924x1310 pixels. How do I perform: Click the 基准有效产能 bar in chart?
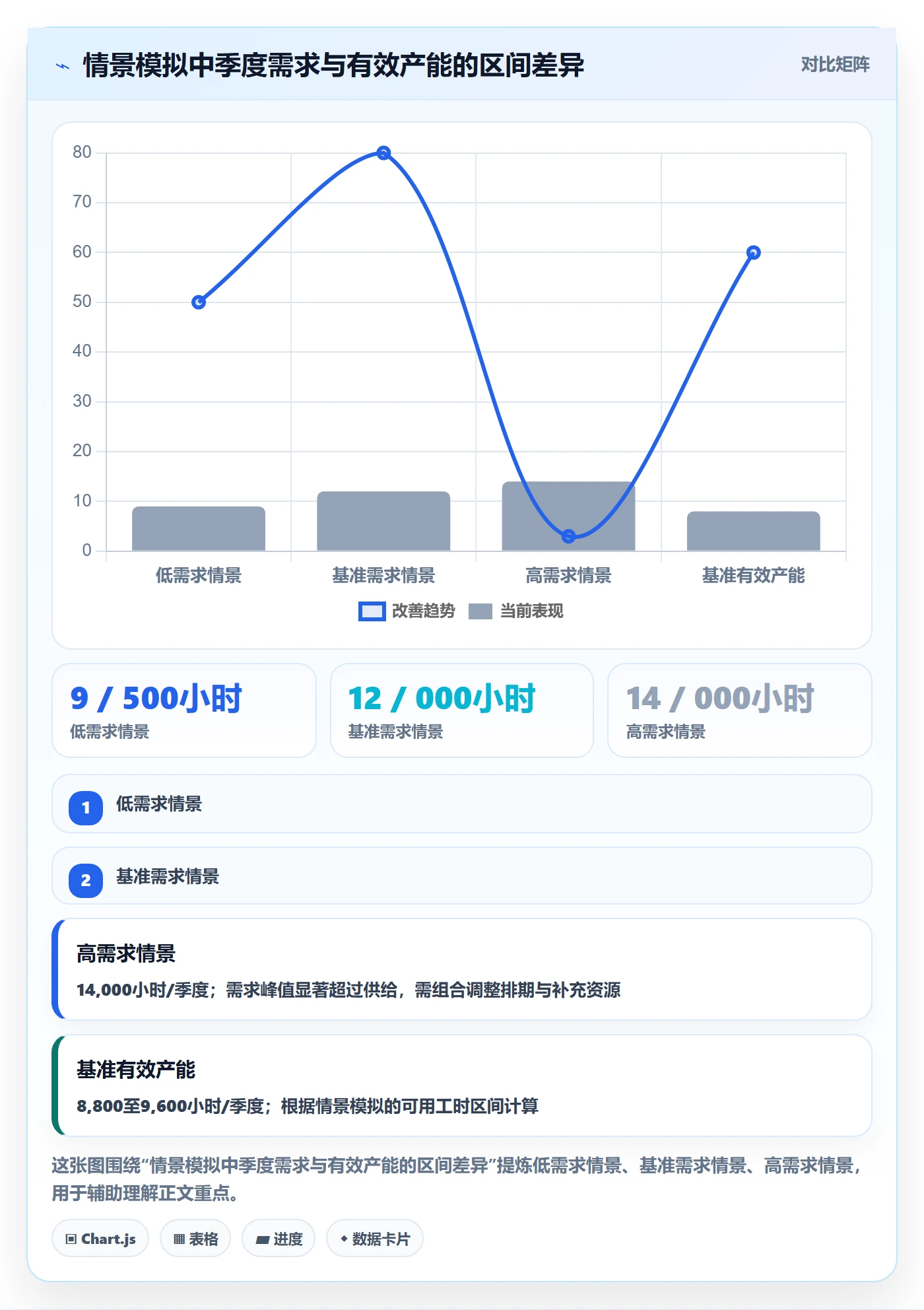pos(753,532)
